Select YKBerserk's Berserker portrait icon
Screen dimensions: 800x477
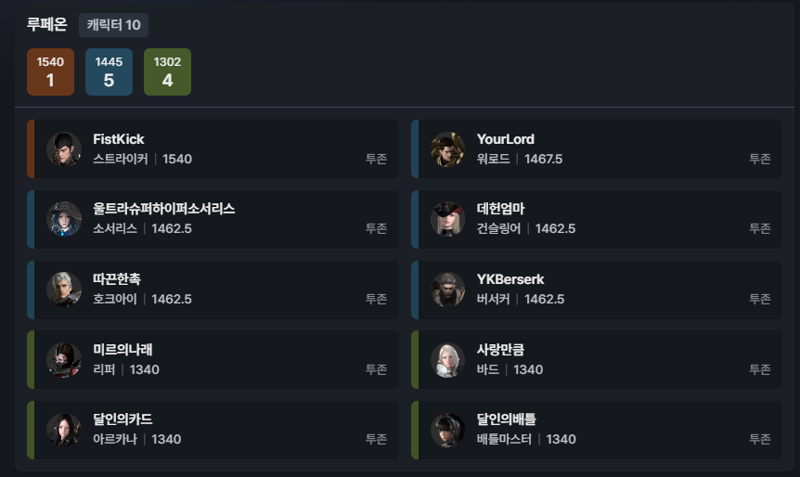tap(447, 289)
